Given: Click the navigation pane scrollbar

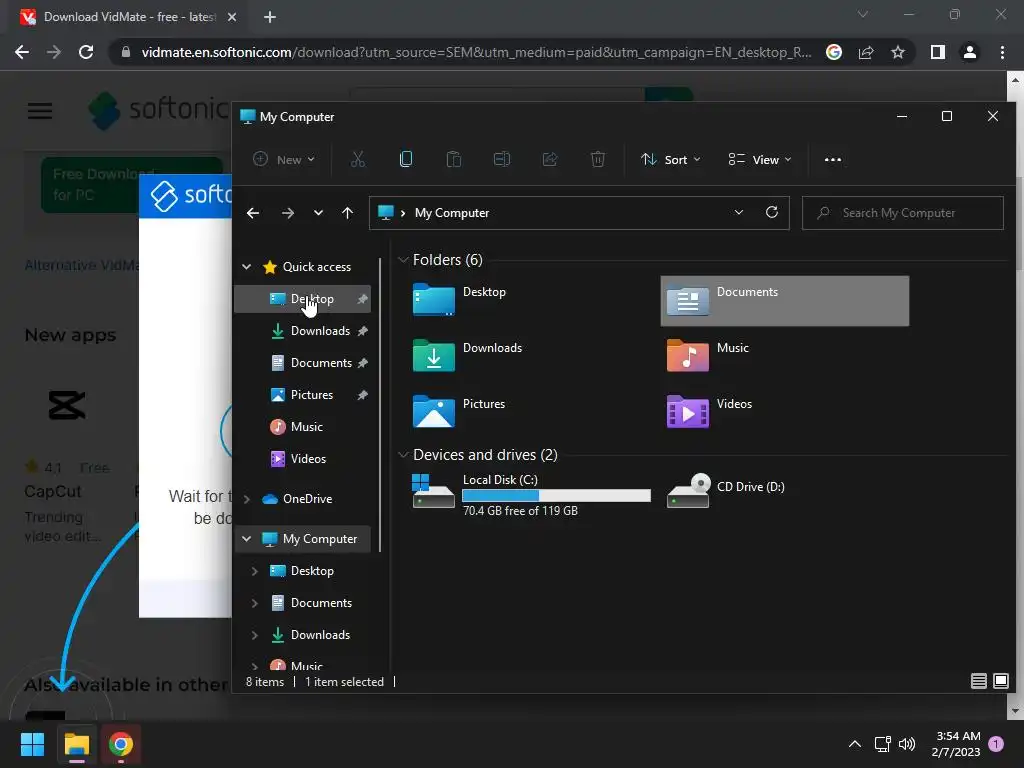Looking at the screenshot, I should (x=379, y=405).
